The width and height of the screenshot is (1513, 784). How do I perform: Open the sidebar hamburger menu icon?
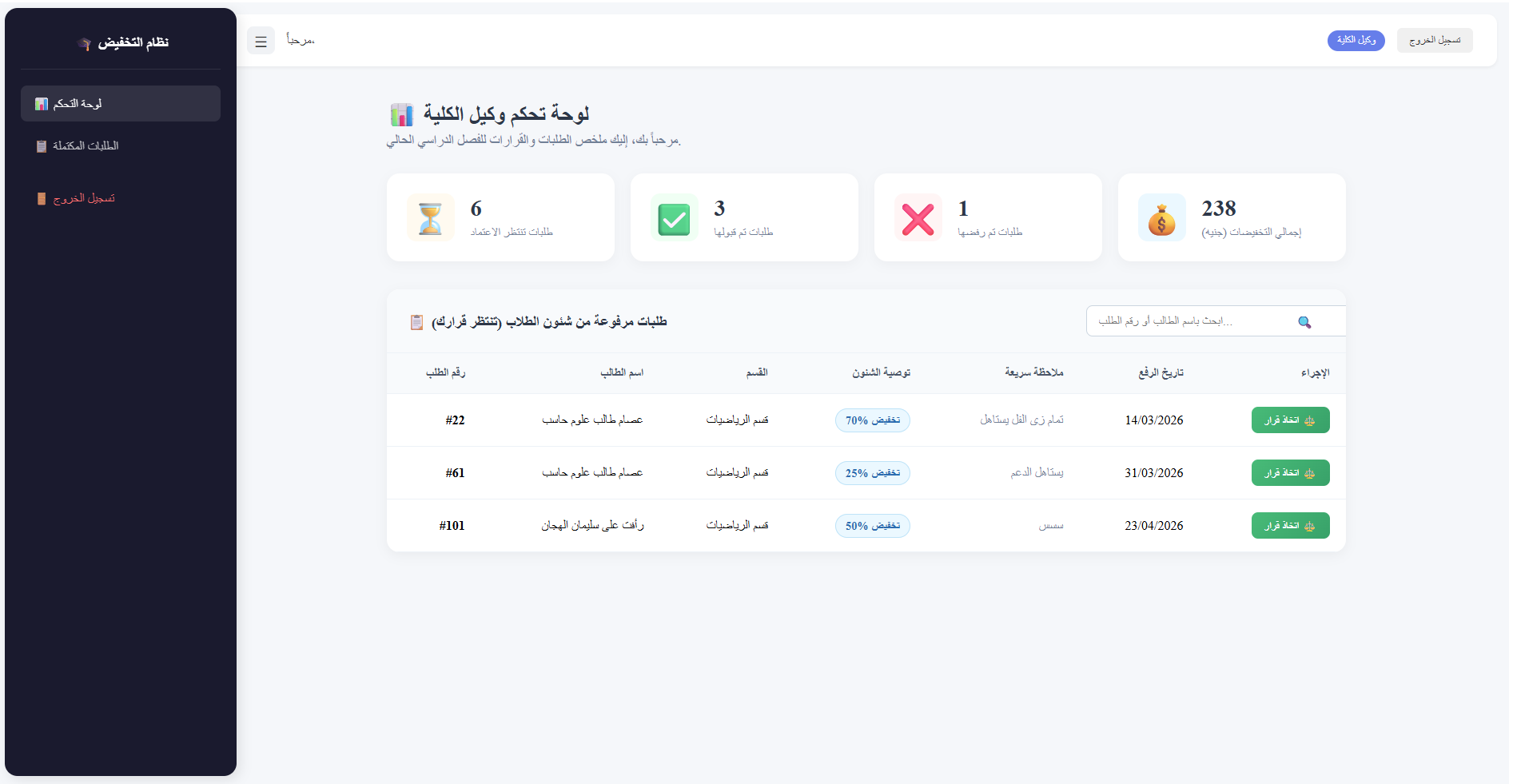pos(261,41)
